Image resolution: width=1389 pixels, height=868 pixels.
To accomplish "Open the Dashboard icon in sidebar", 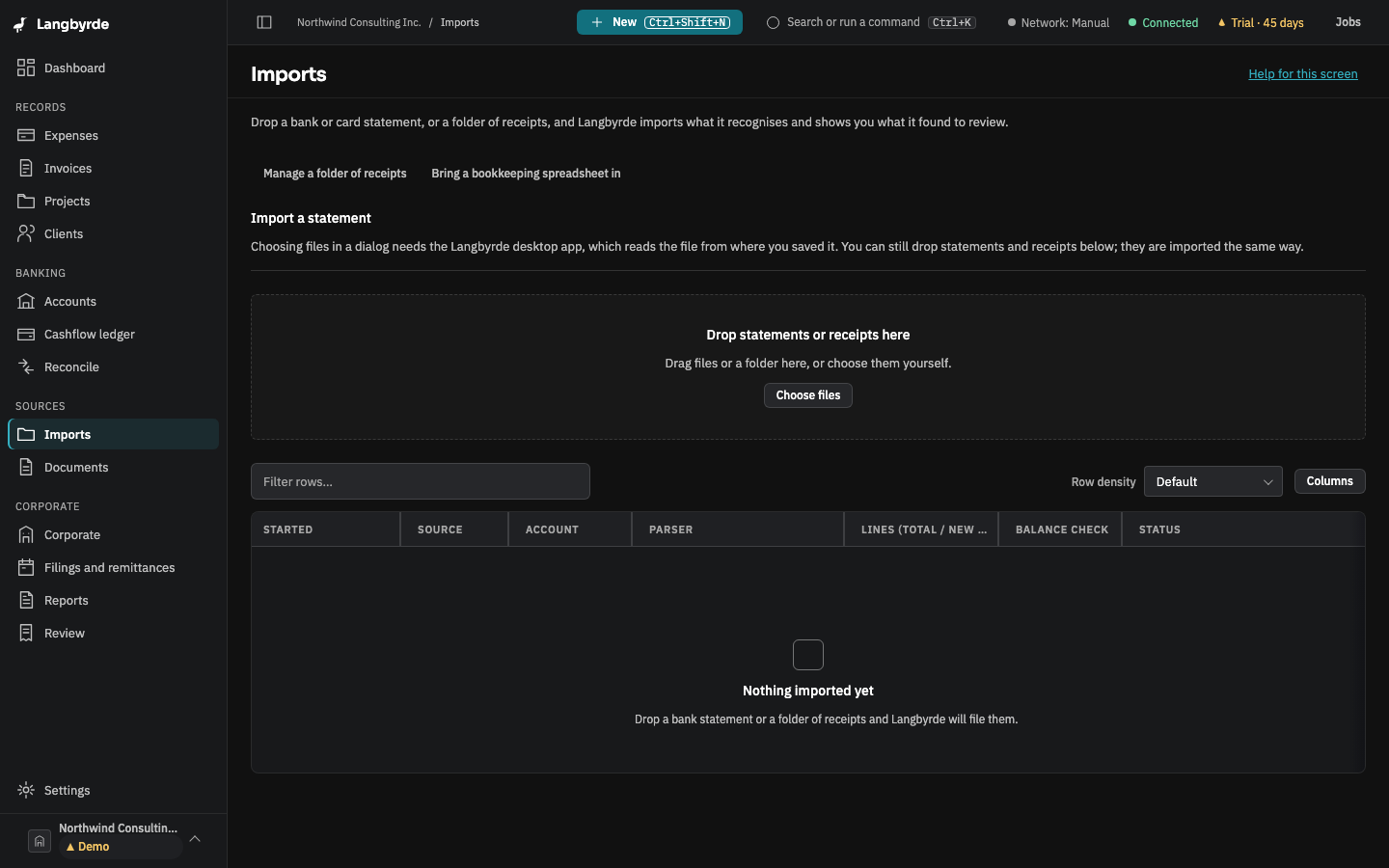I will [x=26, y=68].
